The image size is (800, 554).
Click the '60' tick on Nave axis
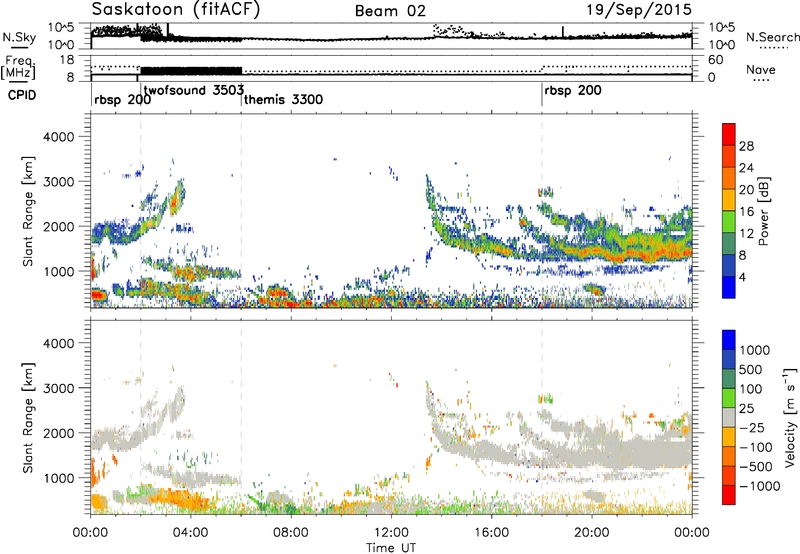tap(716, 60)
